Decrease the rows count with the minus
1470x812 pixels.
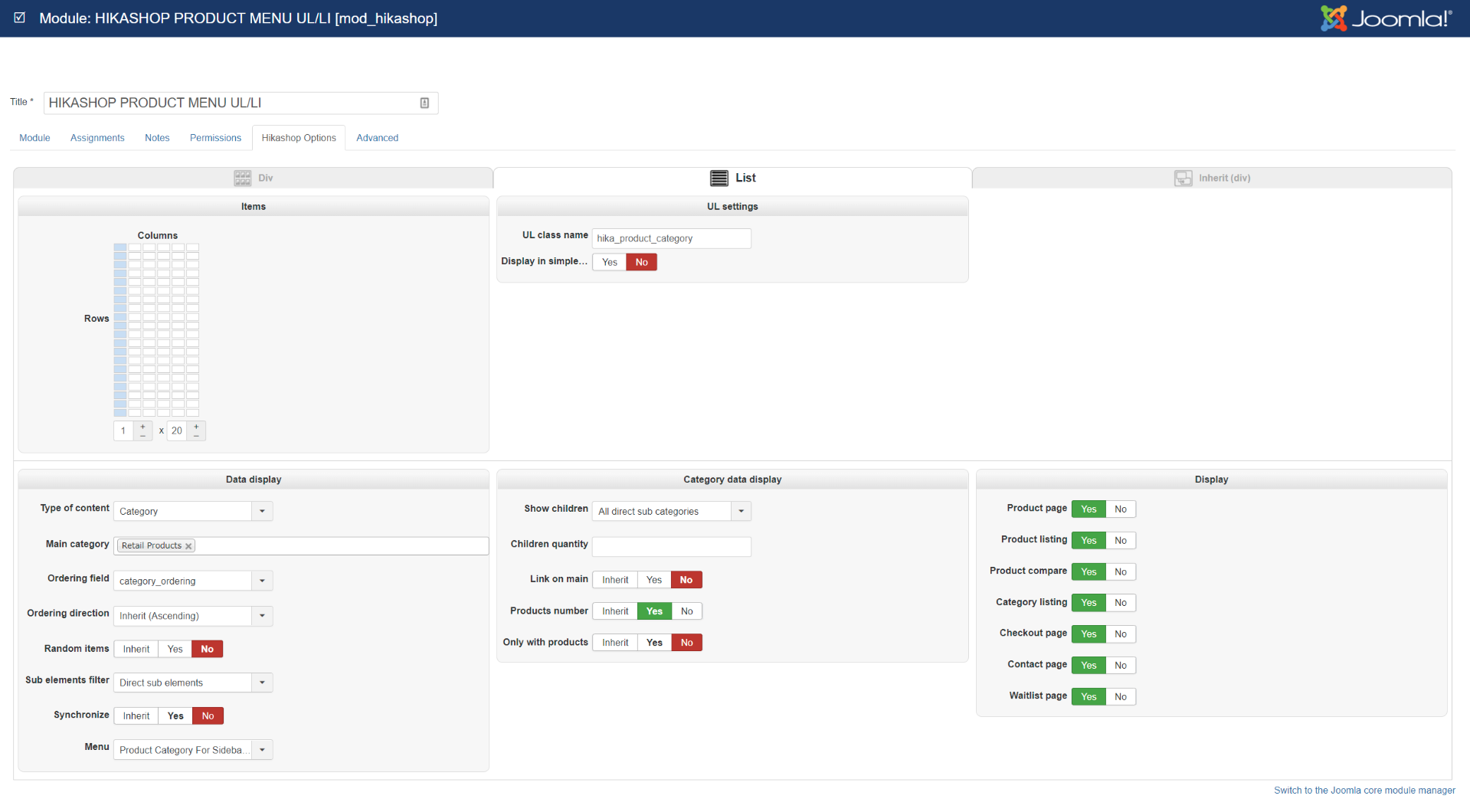(x=196, y=435)
